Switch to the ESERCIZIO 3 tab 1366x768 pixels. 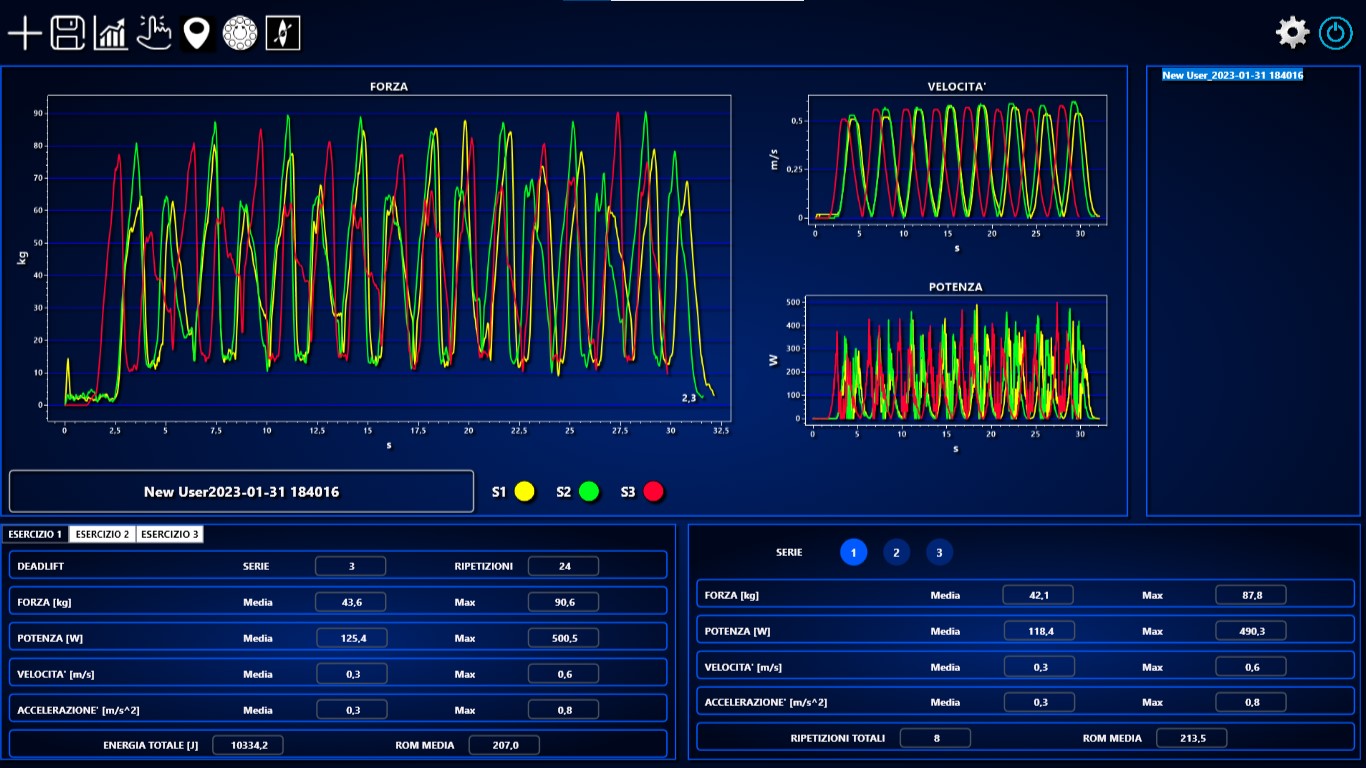coord(169,534)
